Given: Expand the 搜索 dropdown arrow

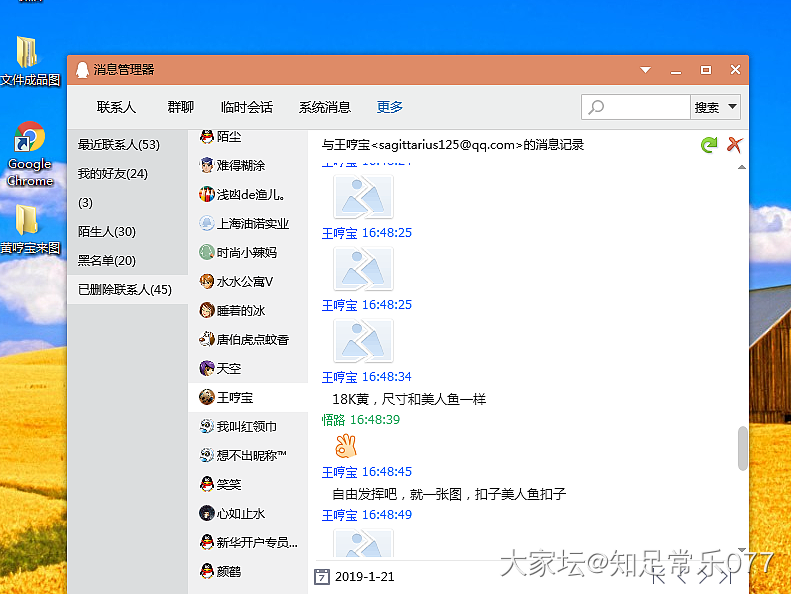Looking at the screenshot, I should point(732,107).
